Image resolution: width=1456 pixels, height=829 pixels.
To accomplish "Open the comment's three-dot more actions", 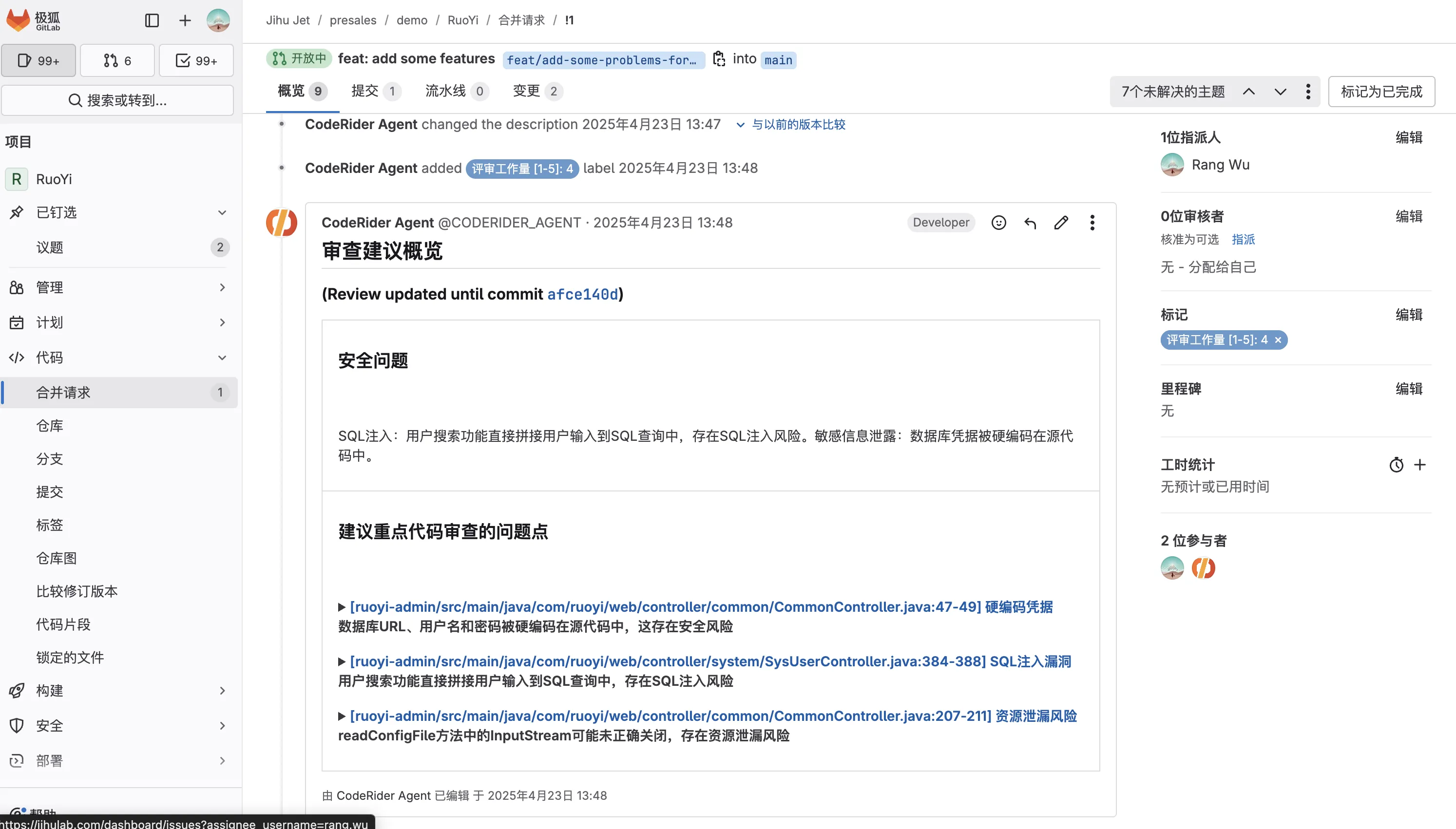I will pos(1092,223).
